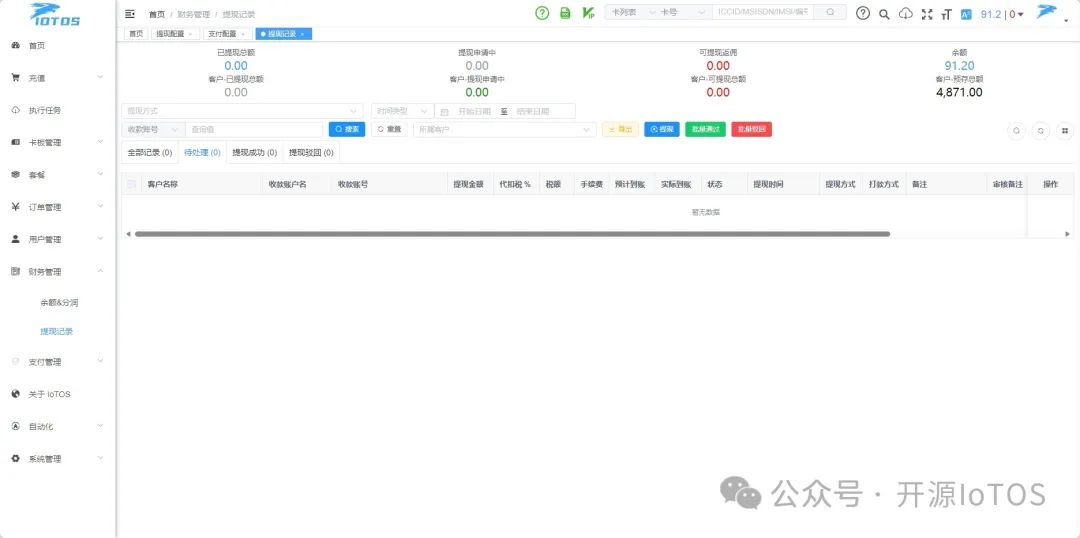Collapse the sidebar with the hamburger icon
Viewport: 1080px width, 538px height.
129,14
